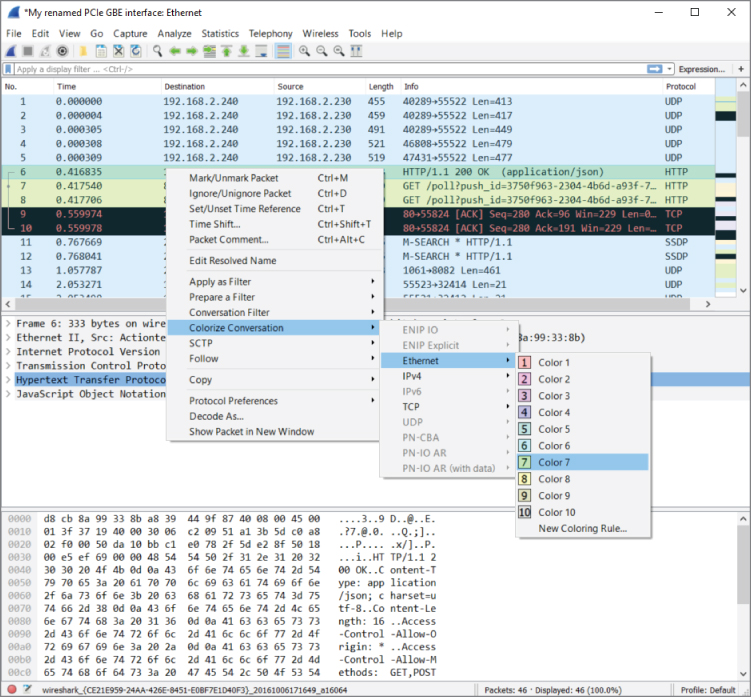Screen dimensions: 751x697
Task: Choose New Coloring Rule... option
Action: coord(582,528)
